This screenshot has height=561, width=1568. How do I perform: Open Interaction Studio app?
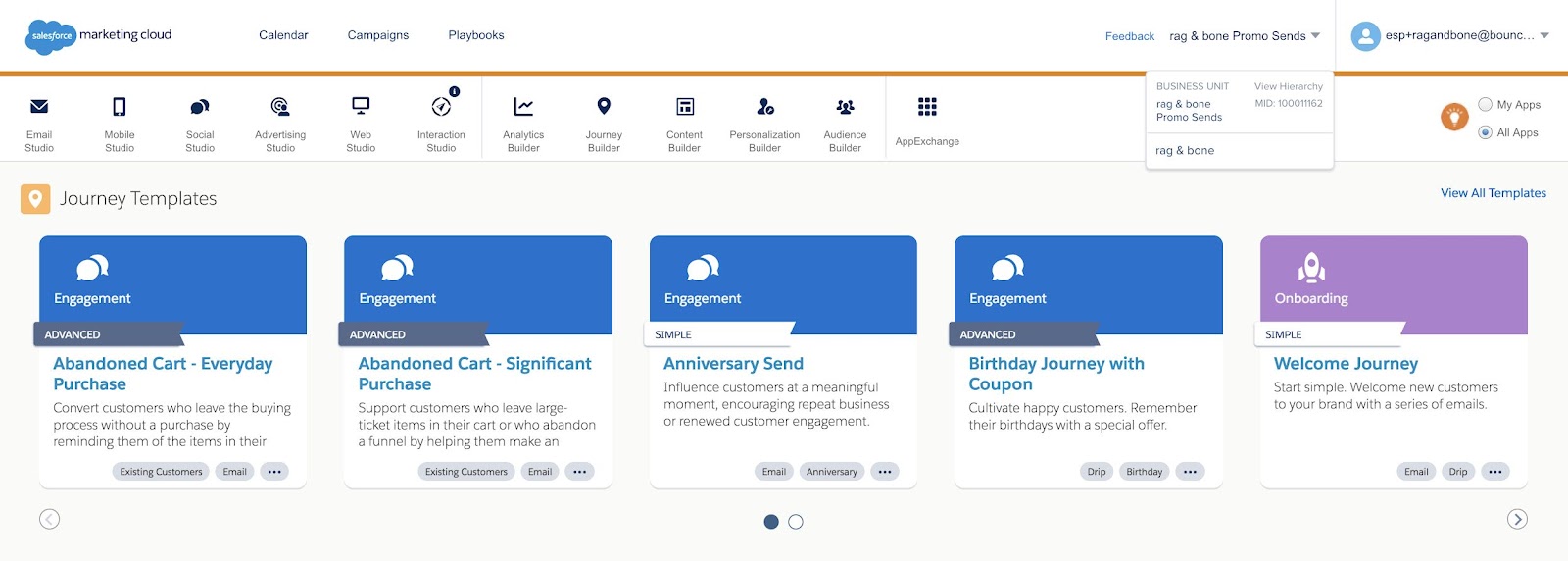[x=441, y=124]
